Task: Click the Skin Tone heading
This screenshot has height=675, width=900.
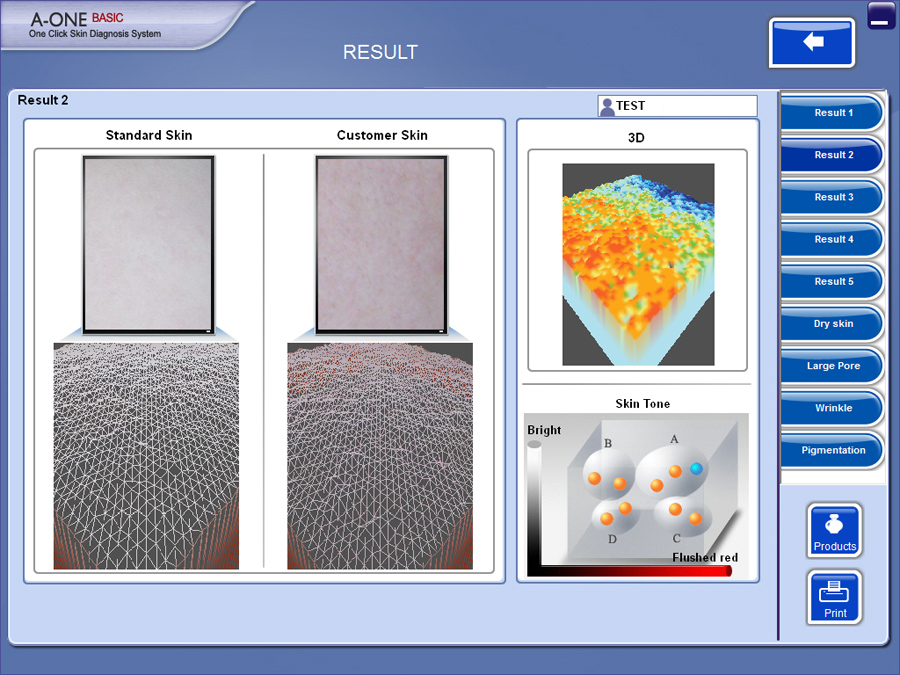Action: tap(642, 404)
